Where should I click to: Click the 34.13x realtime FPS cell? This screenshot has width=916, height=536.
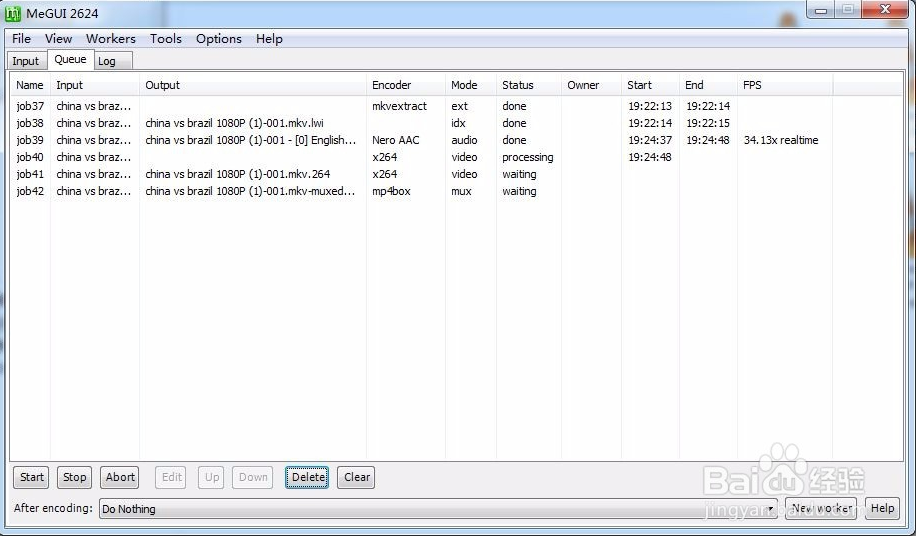[x=781, y=140]
